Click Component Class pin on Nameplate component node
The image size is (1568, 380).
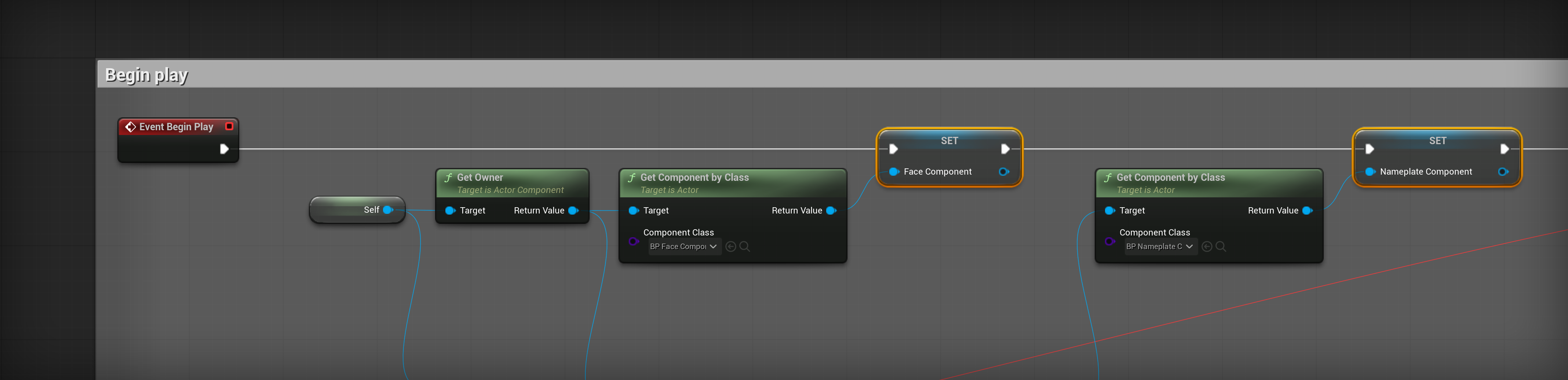[1110, 241]
